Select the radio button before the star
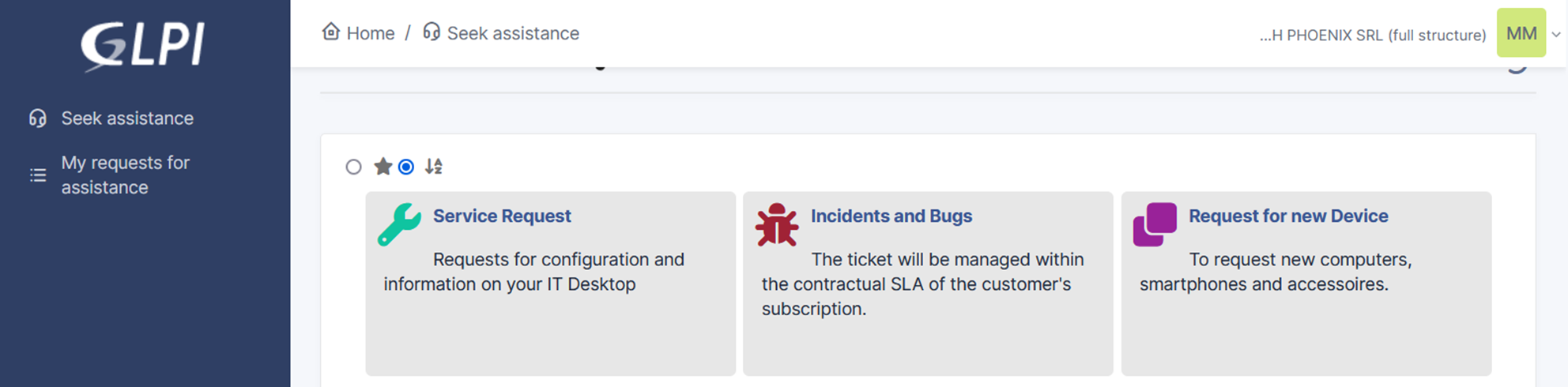Screen dimensions: 1568x387 coord(353,167)
